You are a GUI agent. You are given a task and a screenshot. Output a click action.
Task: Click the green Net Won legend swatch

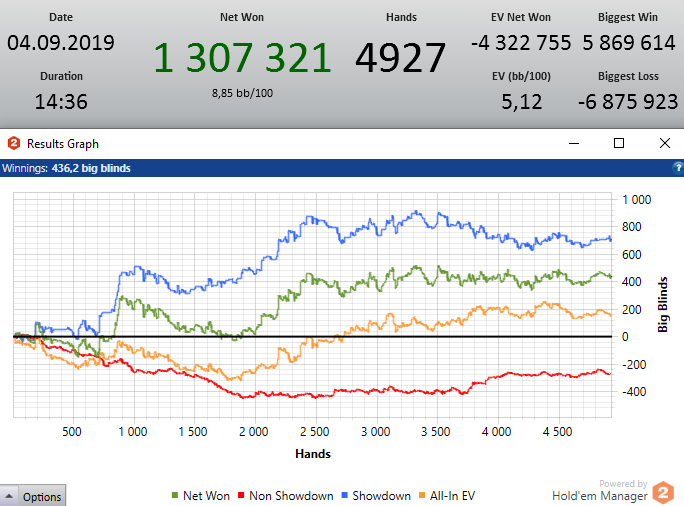point(175,495)
